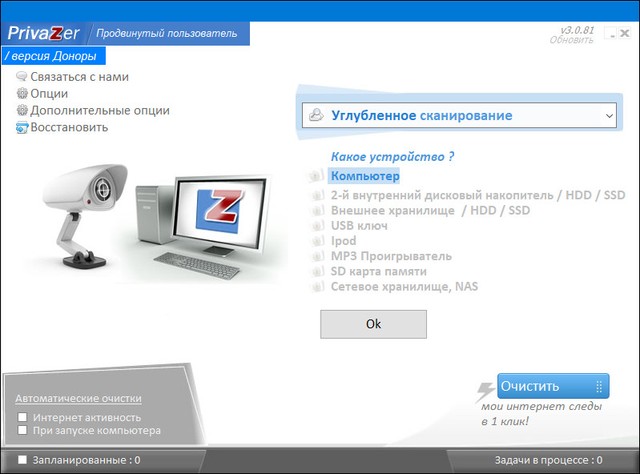
Task: Click the icon beside Сетевое хранилище, NAS
Action: [318, 287]
